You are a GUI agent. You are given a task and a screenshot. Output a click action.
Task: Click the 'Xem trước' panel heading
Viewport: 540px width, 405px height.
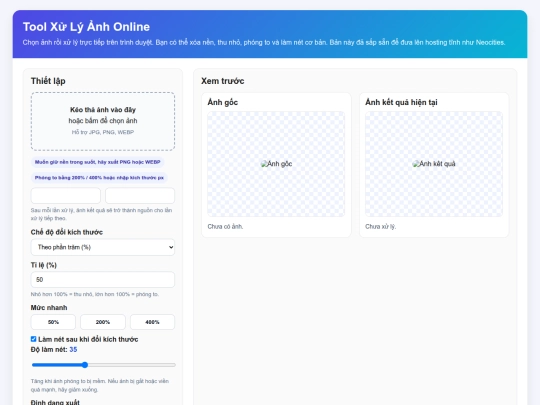point(222,81)
